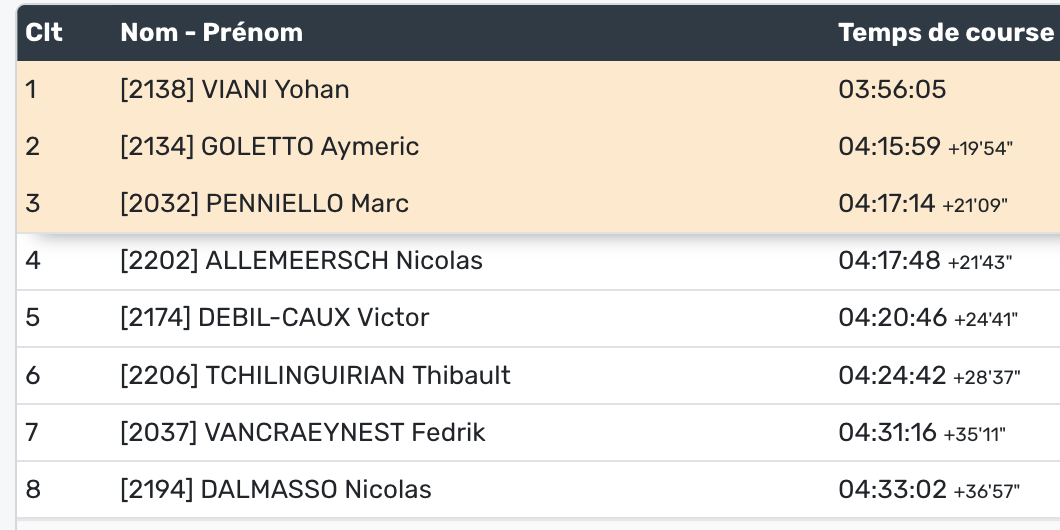Select ALLEMEERSCH Nicolas in the ranking
The image size is (1060, 530).
pos(301,261)
